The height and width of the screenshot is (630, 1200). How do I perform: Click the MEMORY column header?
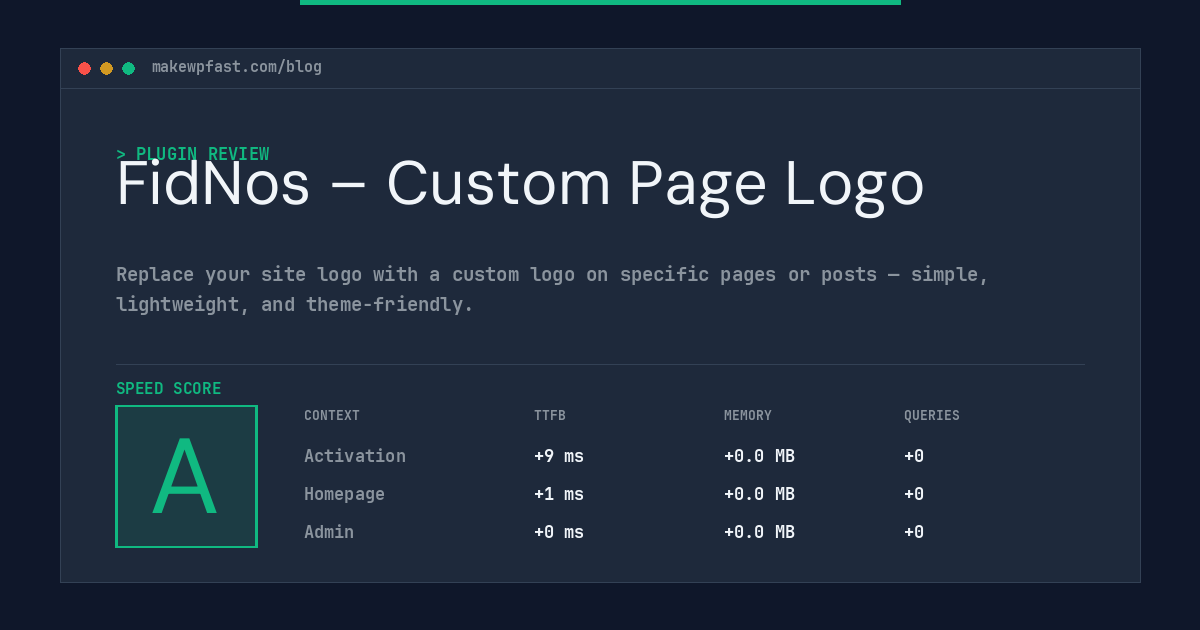(x=748, y=416)
